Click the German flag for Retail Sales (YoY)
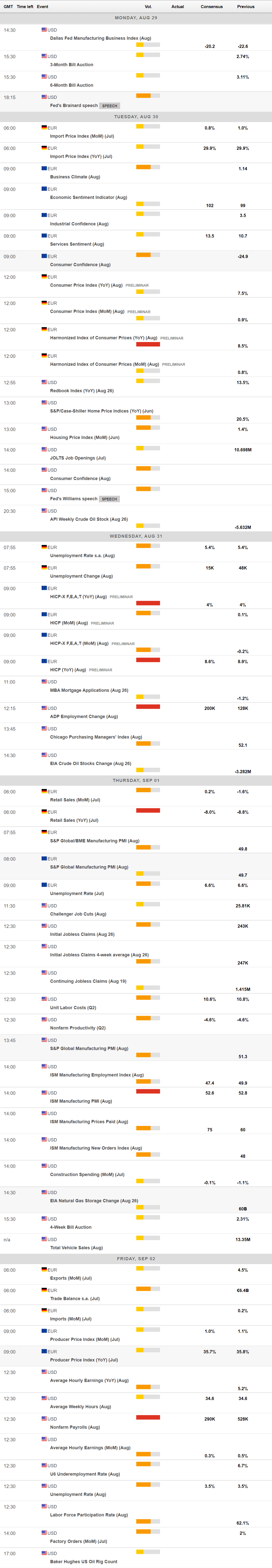Screen dimensions: 272x1568 coord(44,812)
